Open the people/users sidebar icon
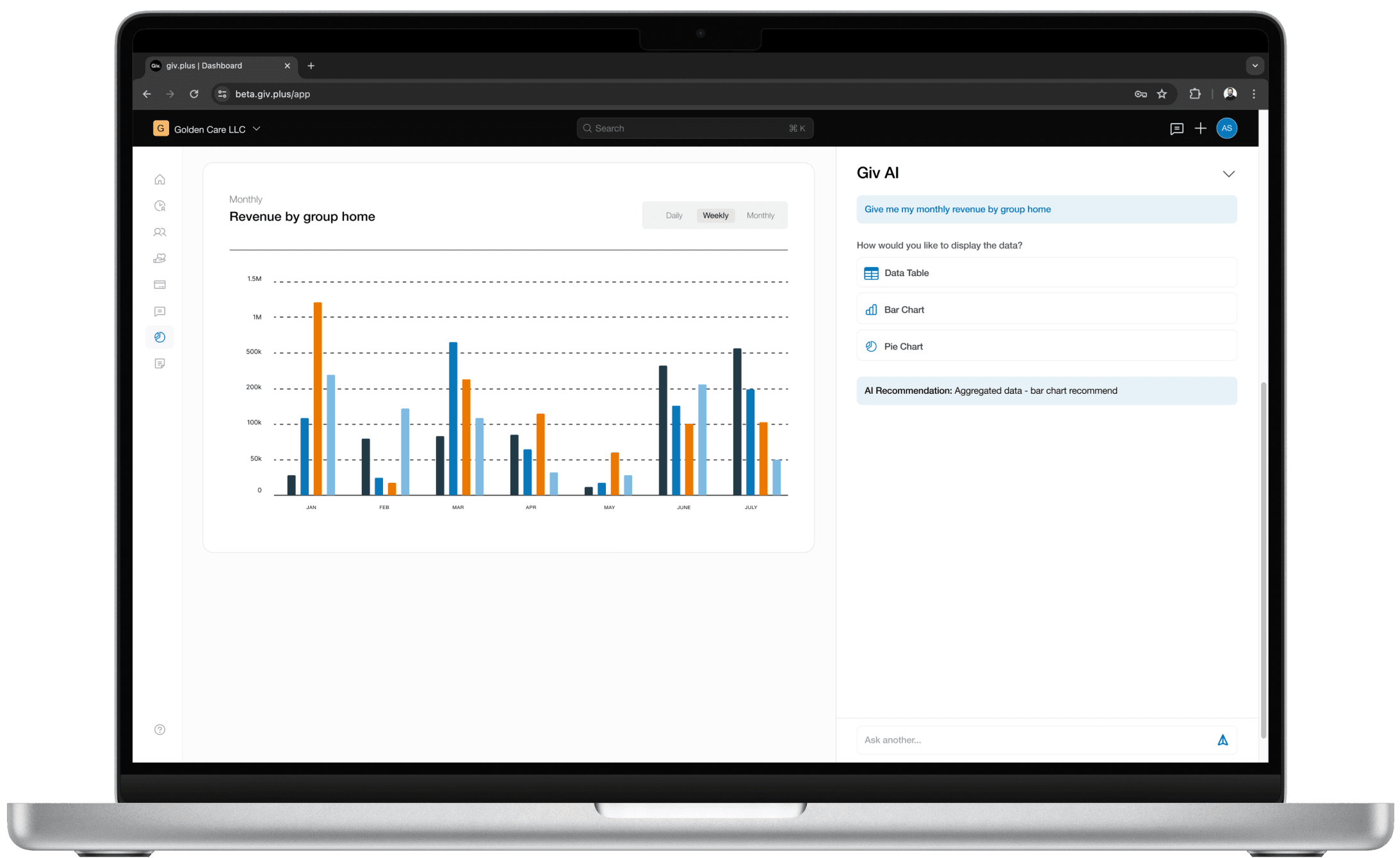Screen dimensions: 1400x858 click(x=159, y=232)
